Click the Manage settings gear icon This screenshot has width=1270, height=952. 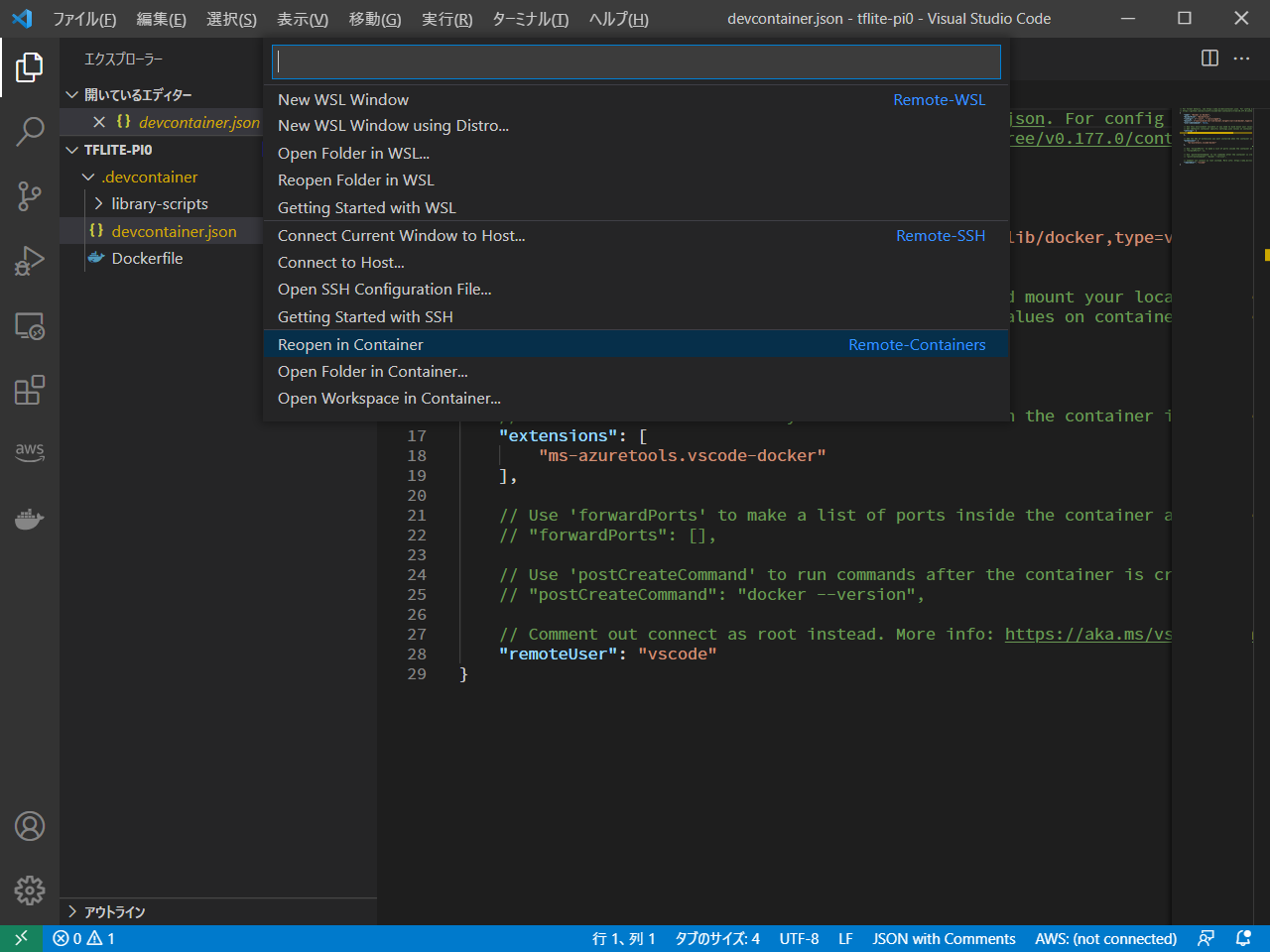pos(30,890)
